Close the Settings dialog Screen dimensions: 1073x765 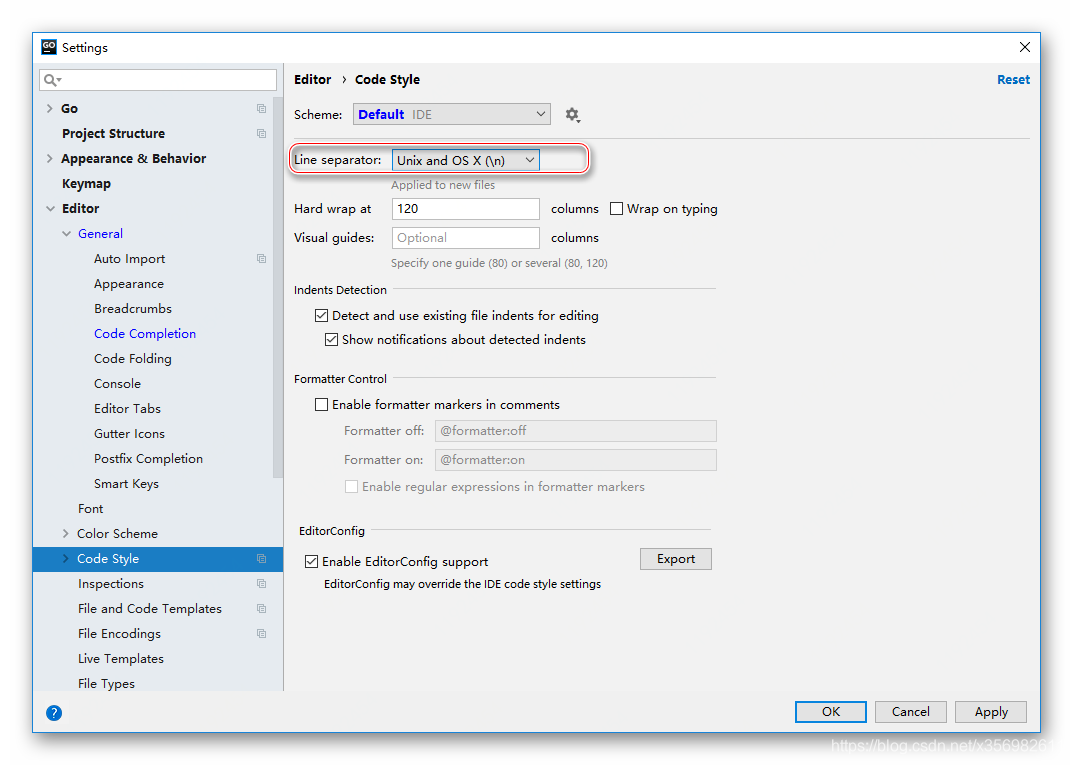(x=1024, y=47)
